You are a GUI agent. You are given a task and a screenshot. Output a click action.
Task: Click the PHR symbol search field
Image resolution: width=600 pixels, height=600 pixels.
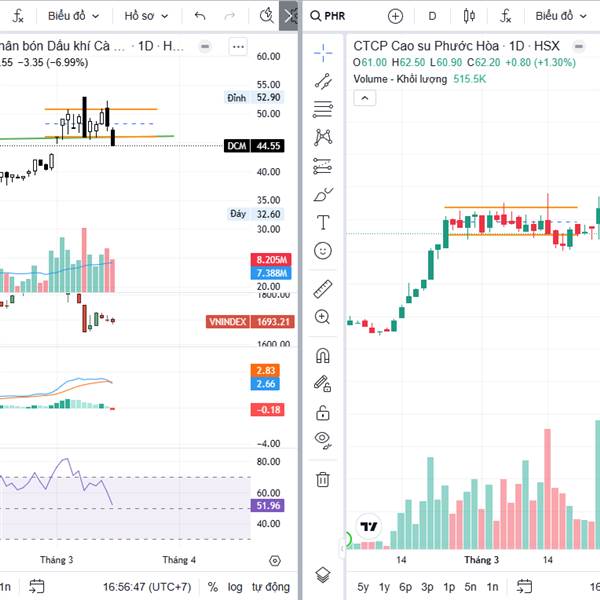[342, 16]
